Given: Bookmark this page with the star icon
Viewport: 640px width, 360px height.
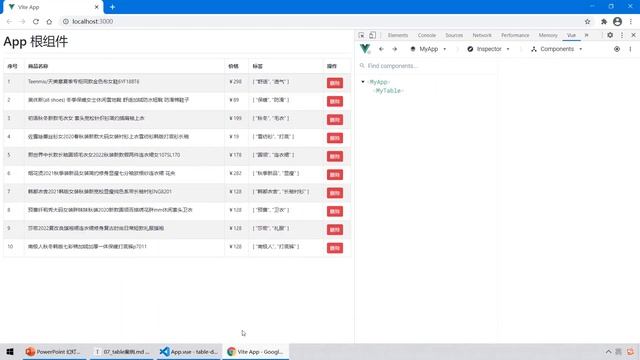Looking at the screenshot, I should point(587,22).
